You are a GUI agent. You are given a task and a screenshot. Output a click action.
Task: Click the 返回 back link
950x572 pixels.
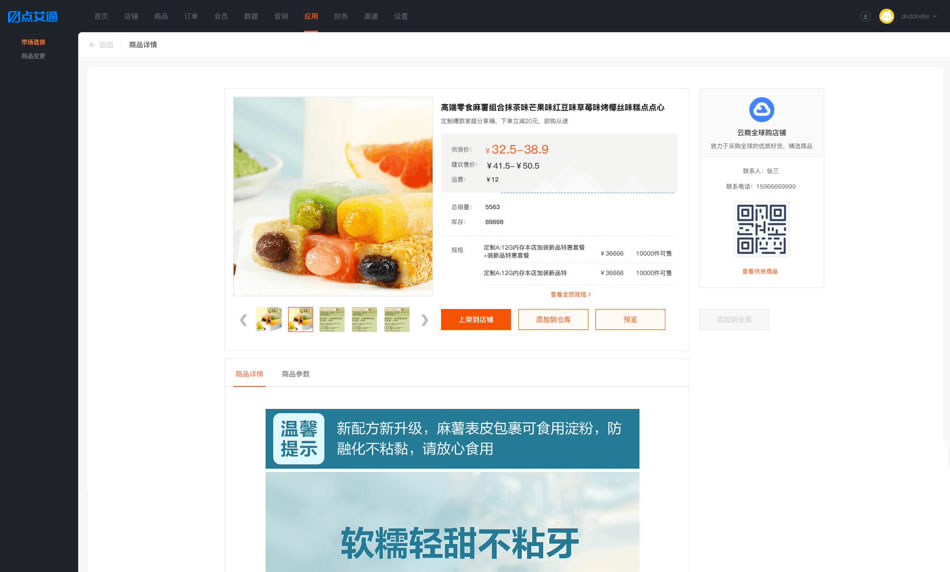coord(106,45)
